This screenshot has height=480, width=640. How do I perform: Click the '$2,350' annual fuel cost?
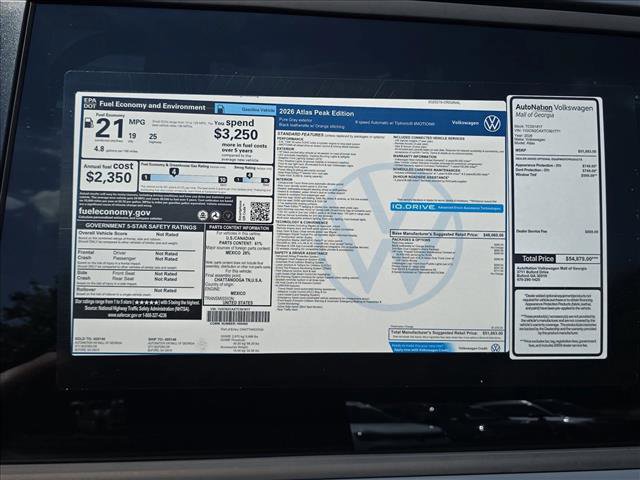109,177
